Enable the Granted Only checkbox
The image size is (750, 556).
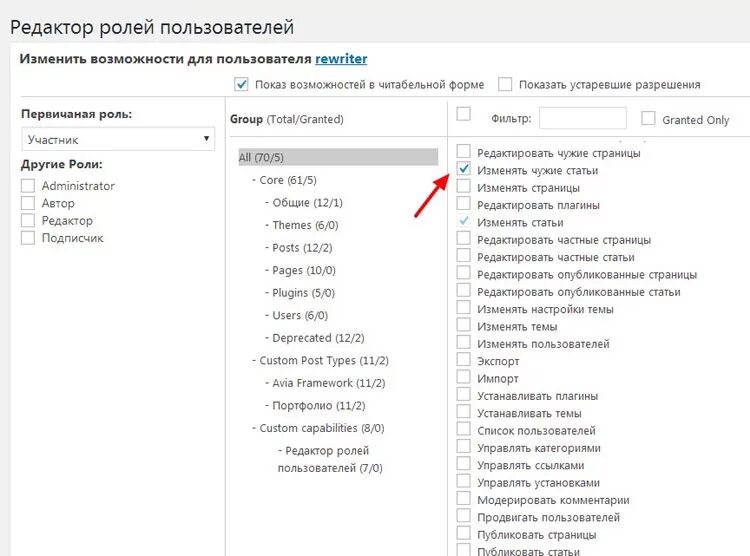coord(648,118)
